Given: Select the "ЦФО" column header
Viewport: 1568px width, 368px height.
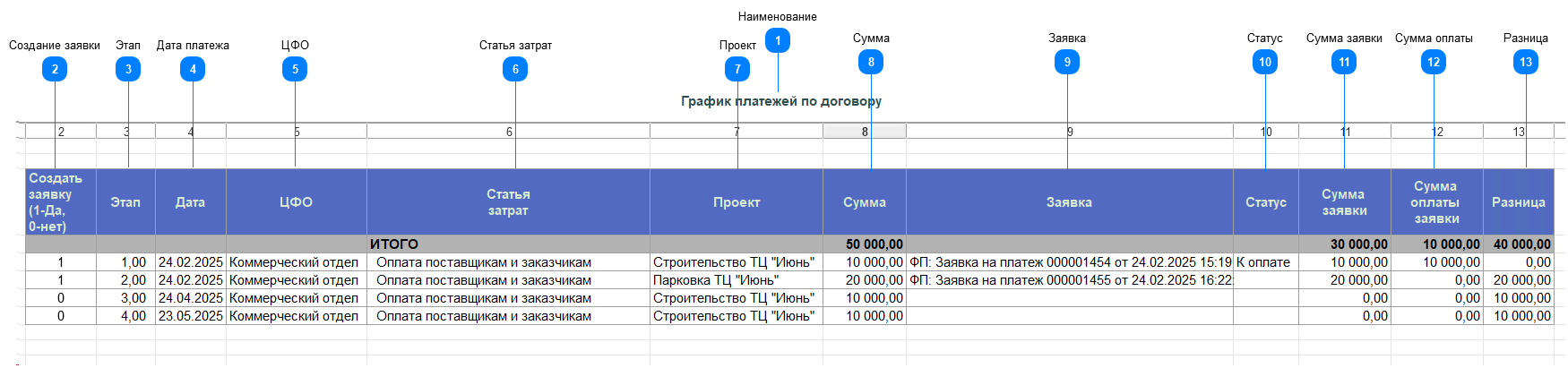Looking at the screenshot, I should 297,202.
